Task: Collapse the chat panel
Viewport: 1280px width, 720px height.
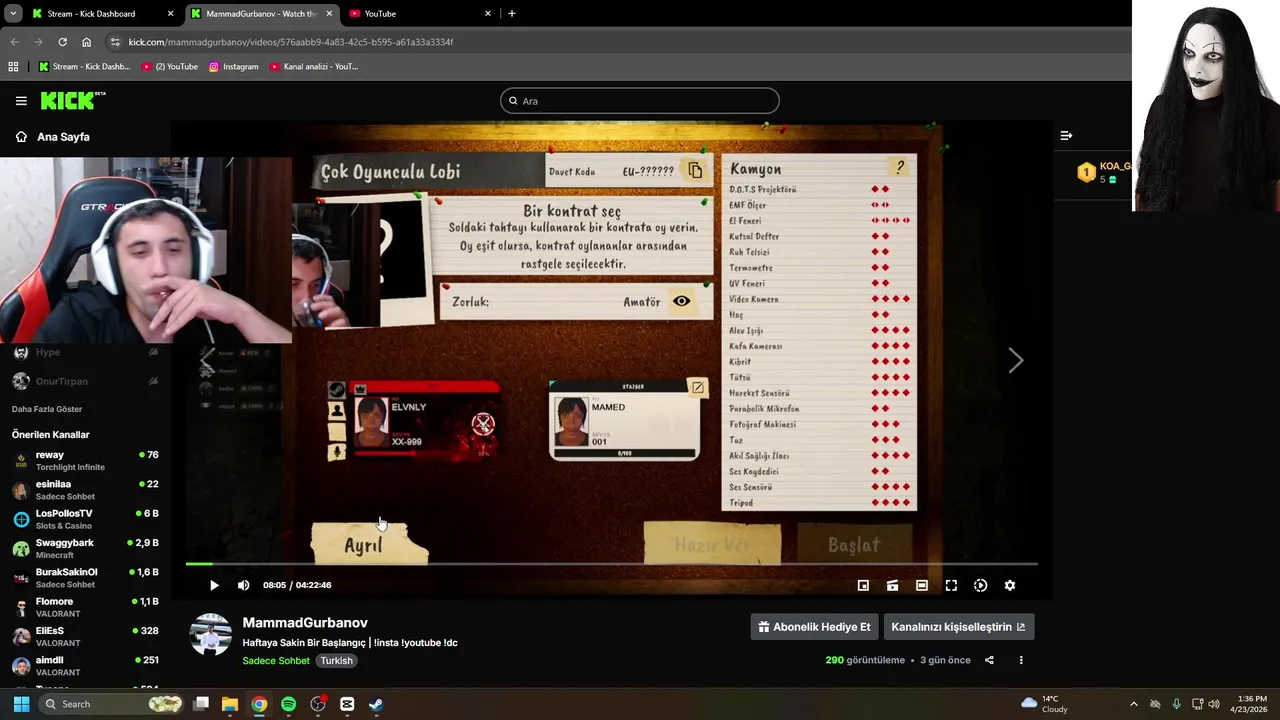Action: point(1066,135)
